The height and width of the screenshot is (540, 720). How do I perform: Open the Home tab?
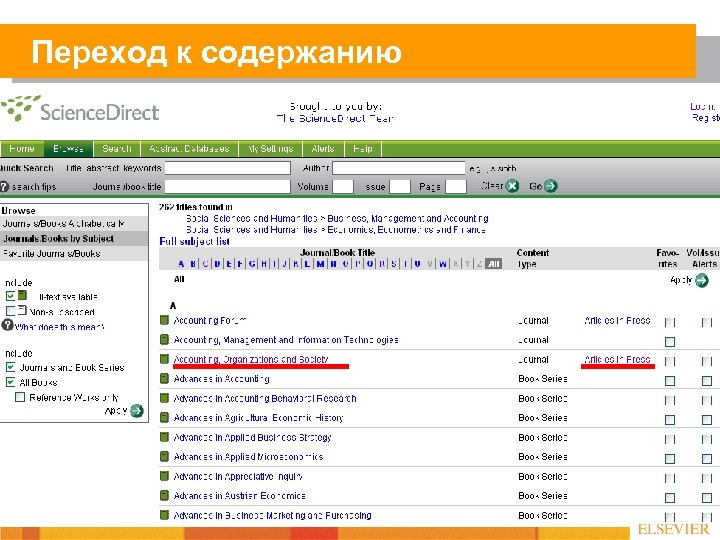pos(22,149)
